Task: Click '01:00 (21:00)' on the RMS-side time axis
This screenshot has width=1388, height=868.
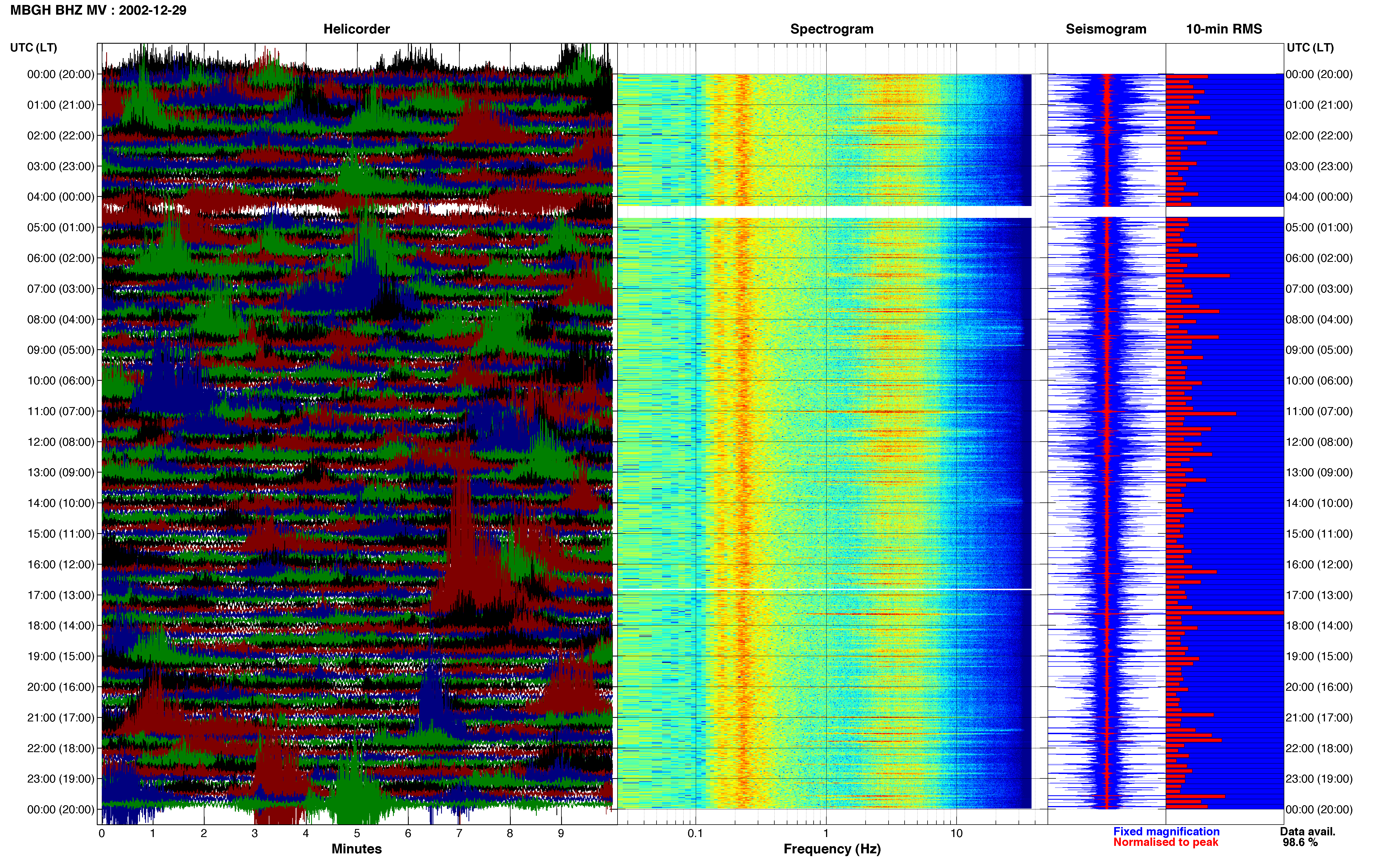Action: [x=1319, y=105]
